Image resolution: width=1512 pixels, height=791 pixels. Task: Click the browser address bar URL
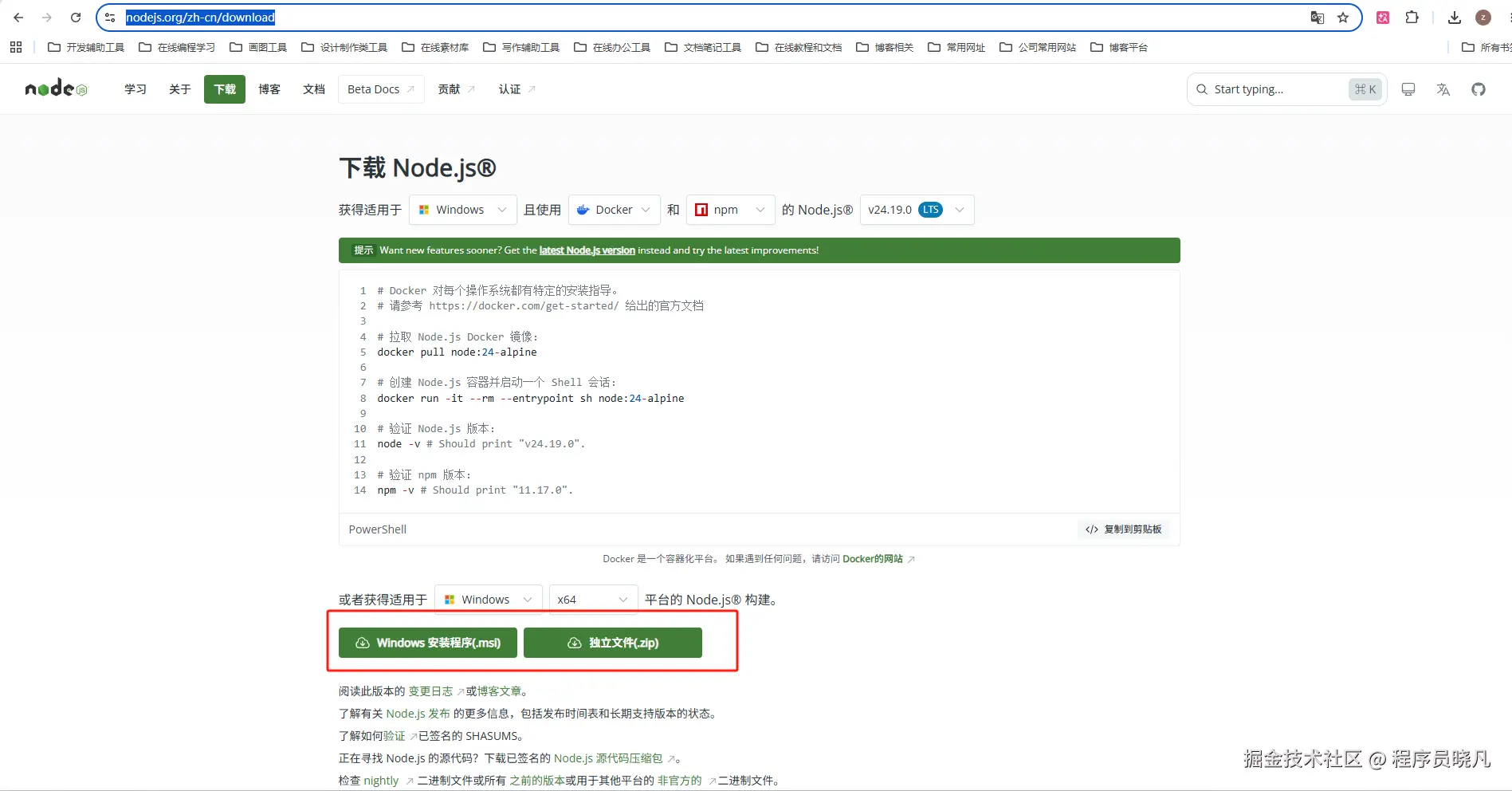pyautogui.click(x=200, y=18)
